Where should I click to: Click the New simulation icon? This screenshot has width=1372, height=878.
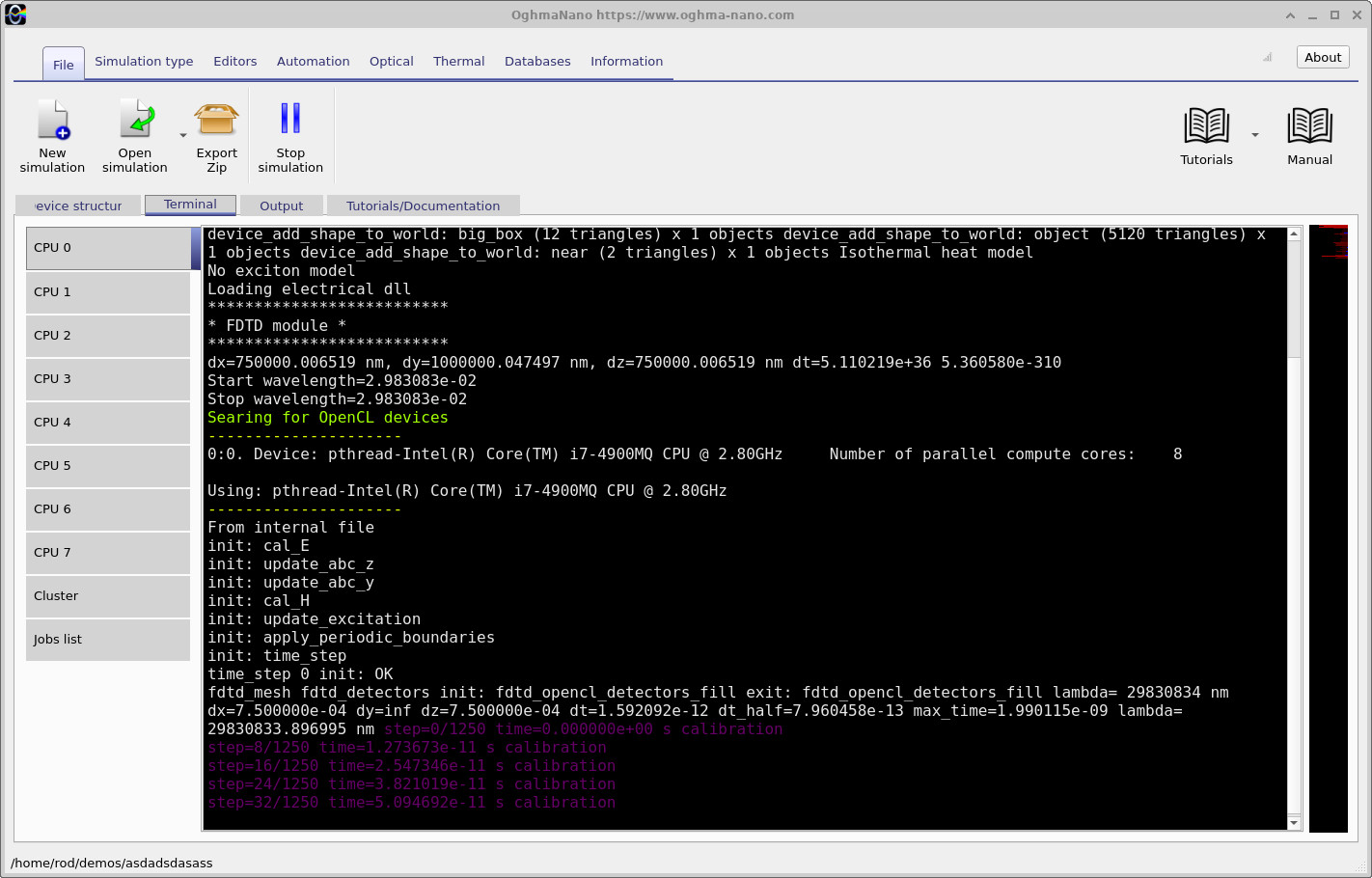pos(53,120)
